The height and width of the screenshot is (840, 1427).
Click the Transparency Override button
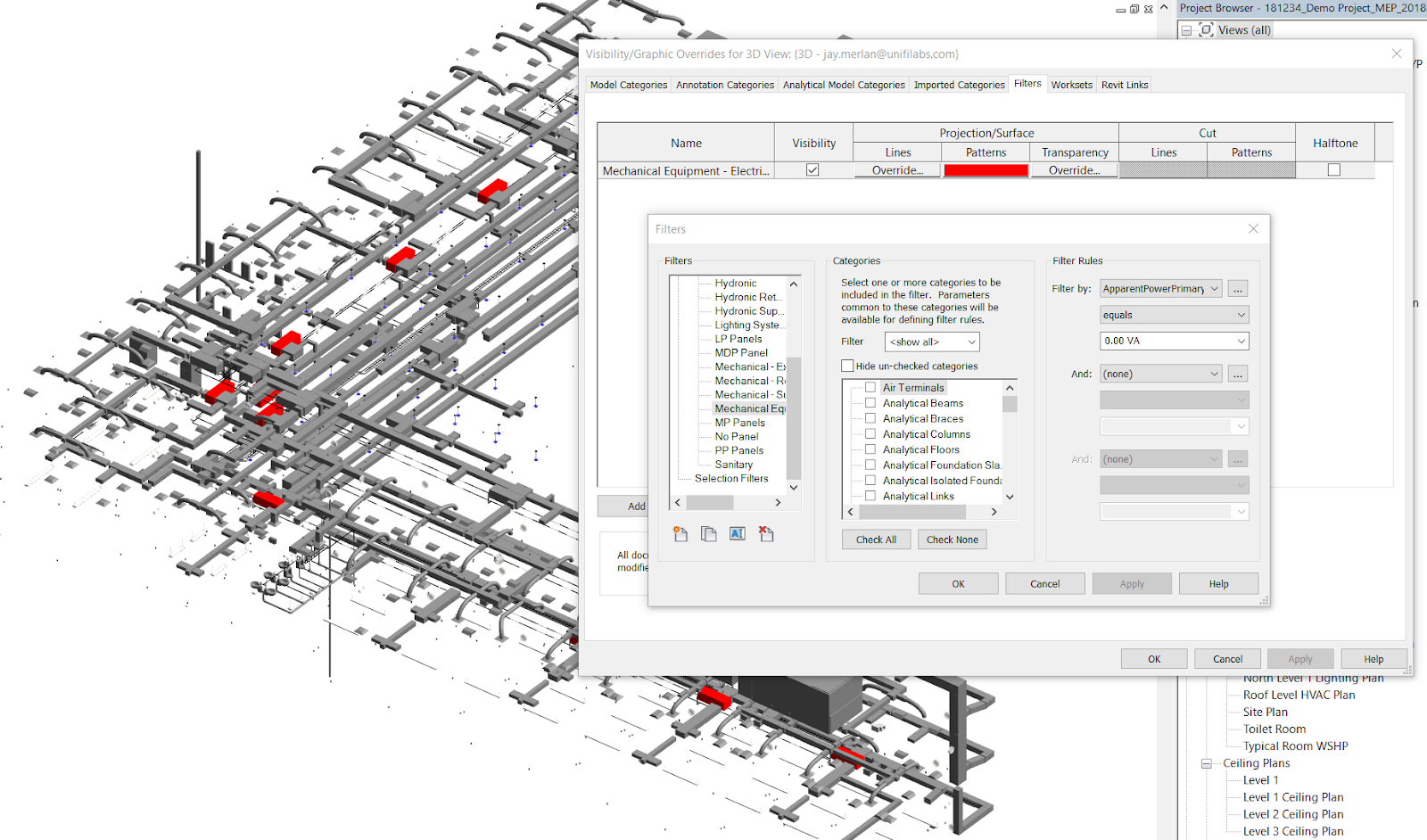[1075, 170]
